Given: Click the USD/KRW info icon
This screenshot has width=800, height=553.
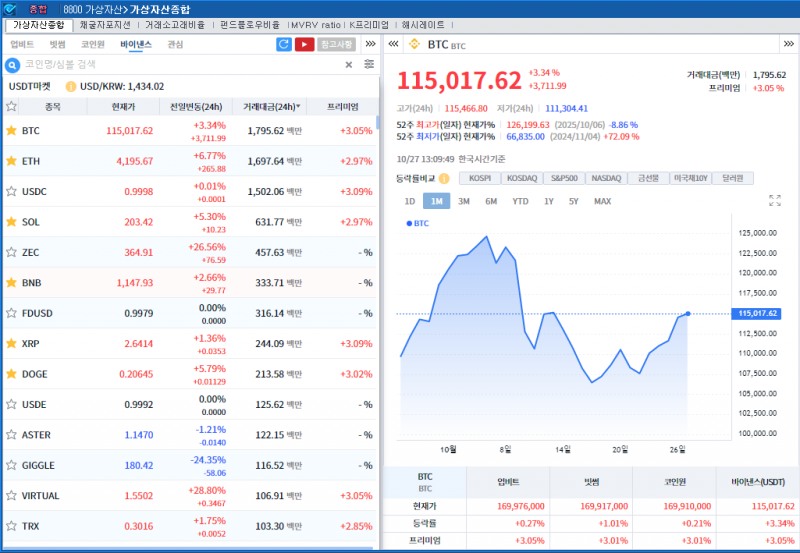Looking at the screenshot, I should (70, 86).
